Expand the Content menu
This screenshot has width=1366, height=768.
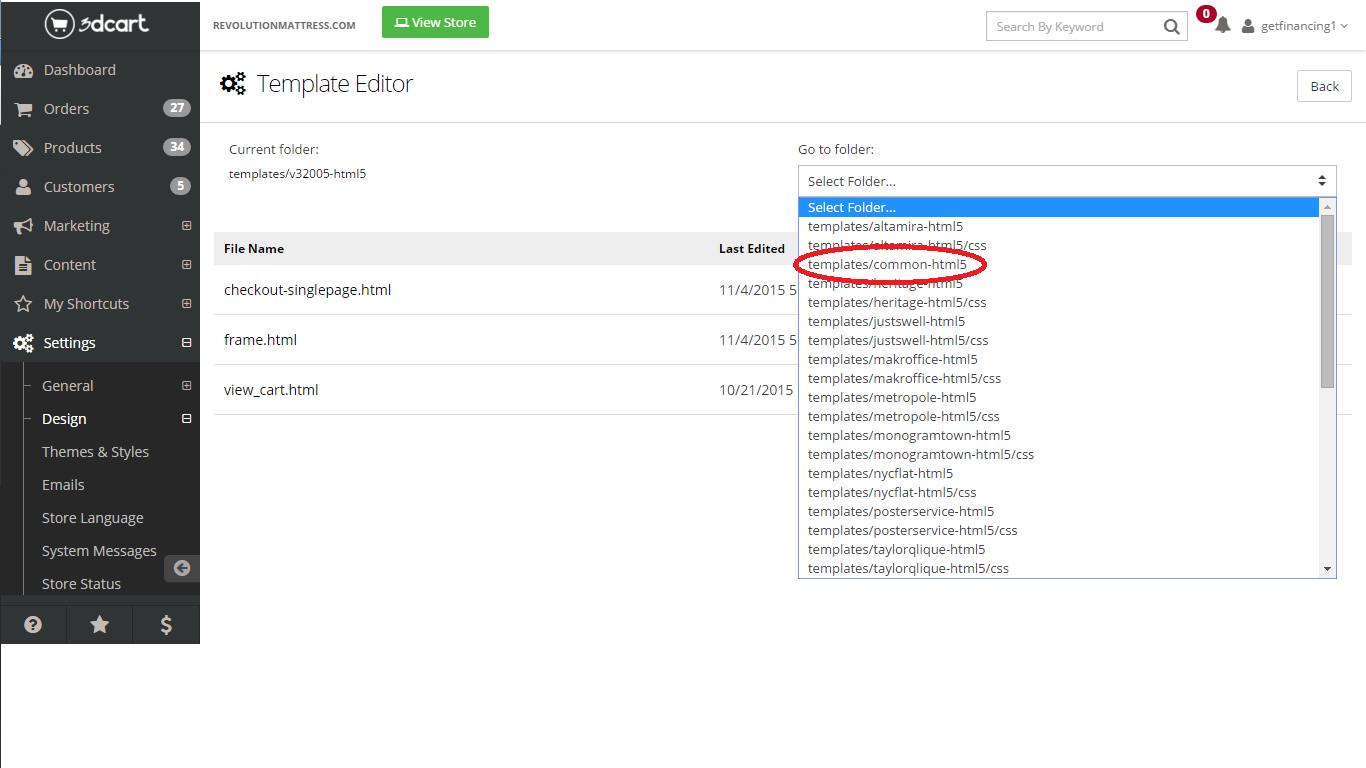click(x=186, y=265)
